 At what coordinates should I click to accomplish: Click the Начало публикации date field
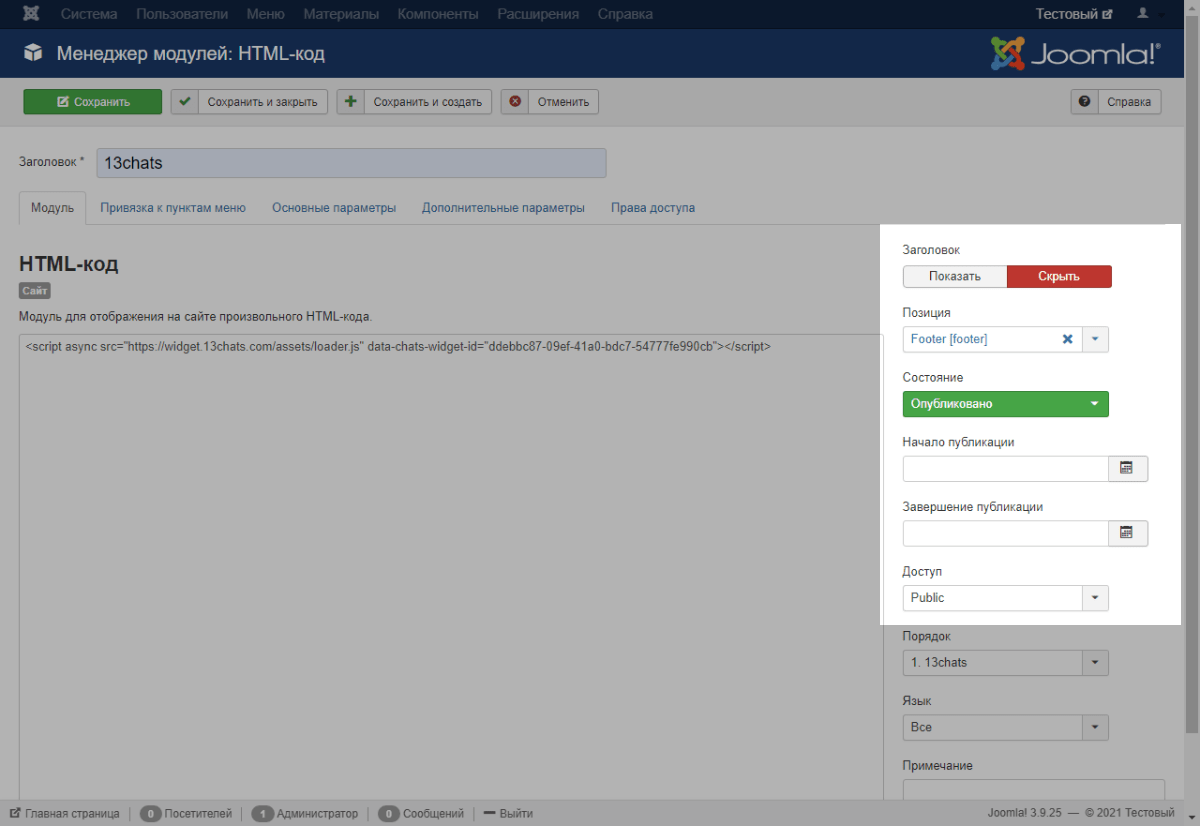tap(1005, 468)
